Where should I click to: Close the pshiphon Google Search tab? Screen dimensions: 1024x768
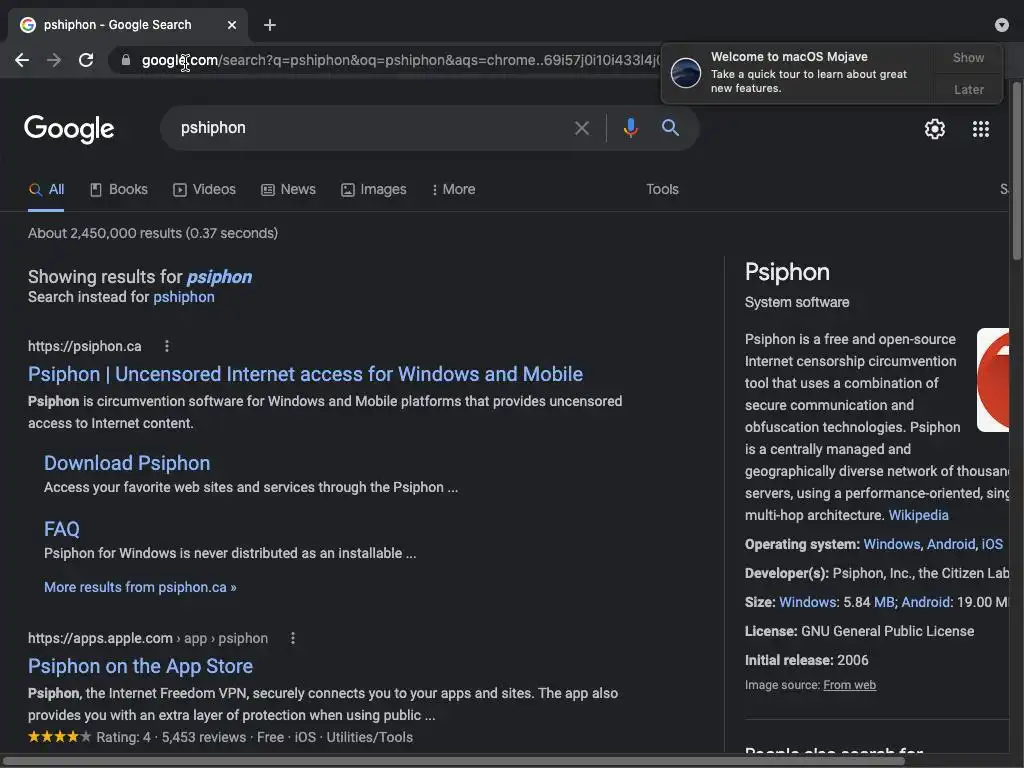tap(232, 25)
